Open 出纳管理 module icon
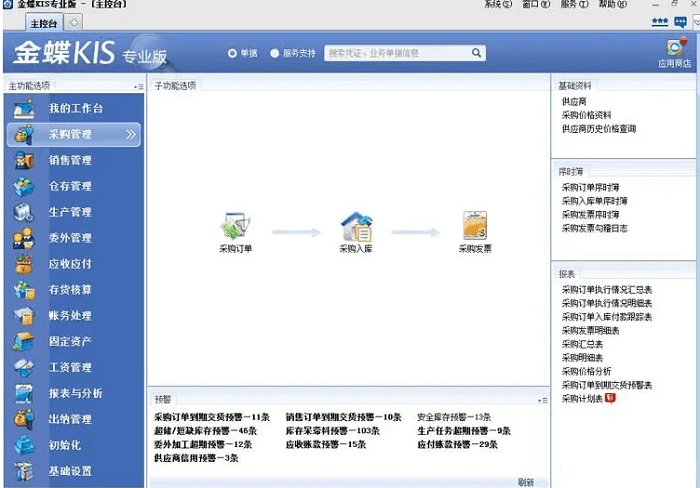Screen dimensions: 700x488 point(24,419)
